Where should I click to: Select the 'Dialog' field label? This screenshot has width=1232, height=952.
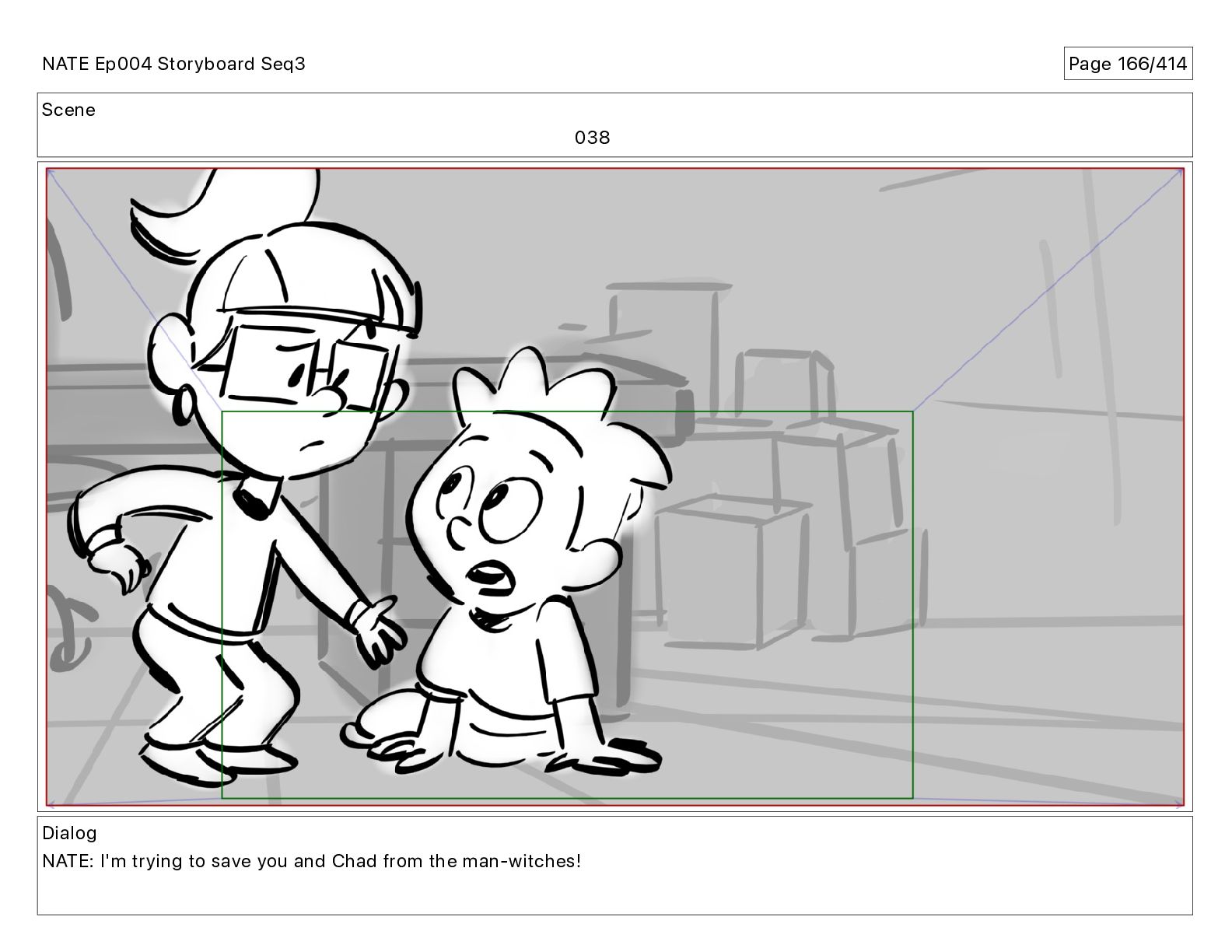click(69, 833)
